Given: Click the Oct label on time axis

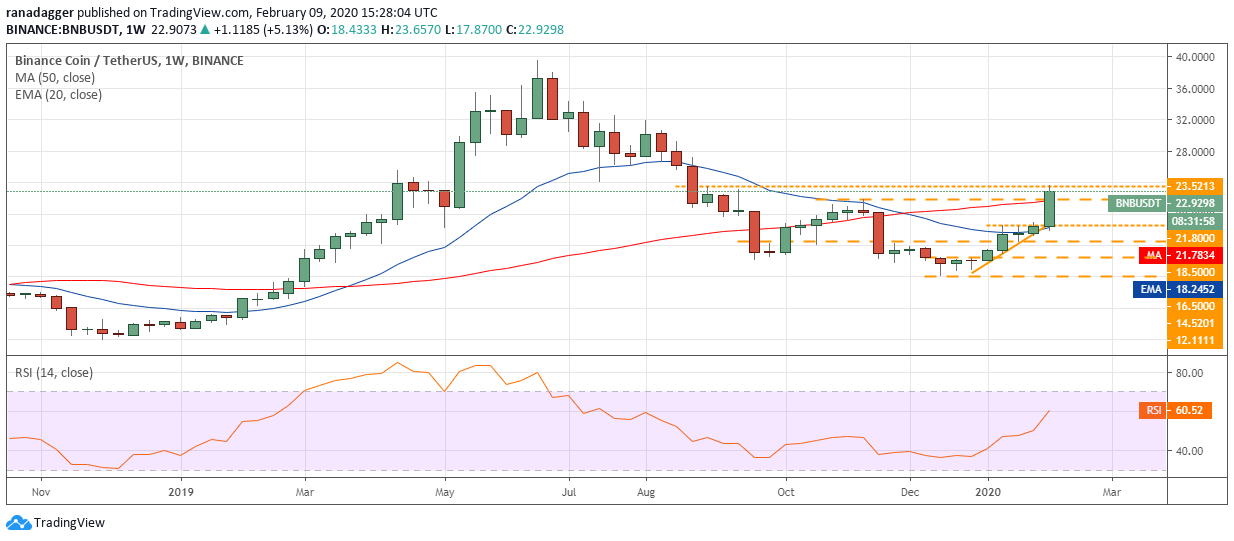Looking at the screenshot, I should tap(785, 492).
